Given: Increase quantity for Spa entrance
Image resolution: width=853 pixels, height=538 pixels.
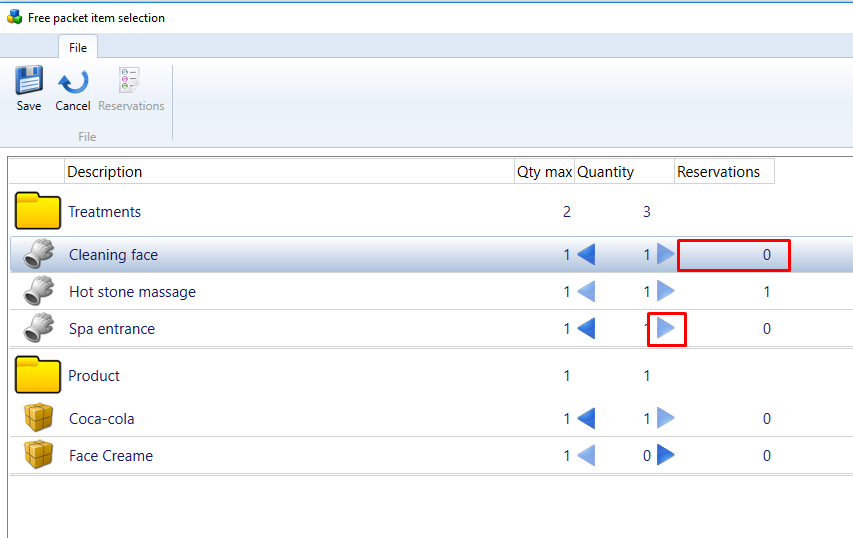Looking at the screenshot, I should pyautogui.click(x=666, y=329).
